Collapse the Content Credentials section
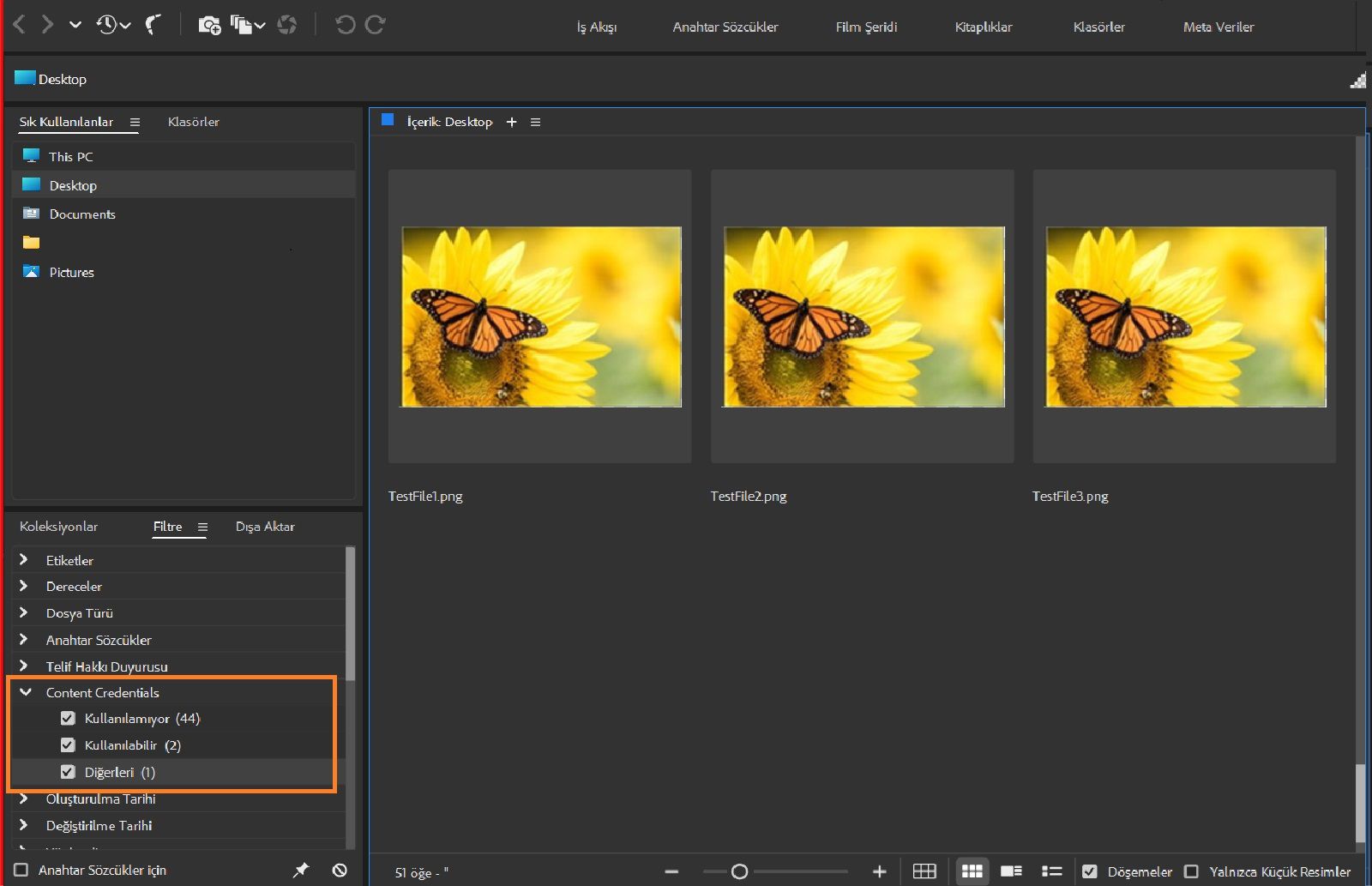Screen dimensions: 1372x886 click(x=26, y=692)
